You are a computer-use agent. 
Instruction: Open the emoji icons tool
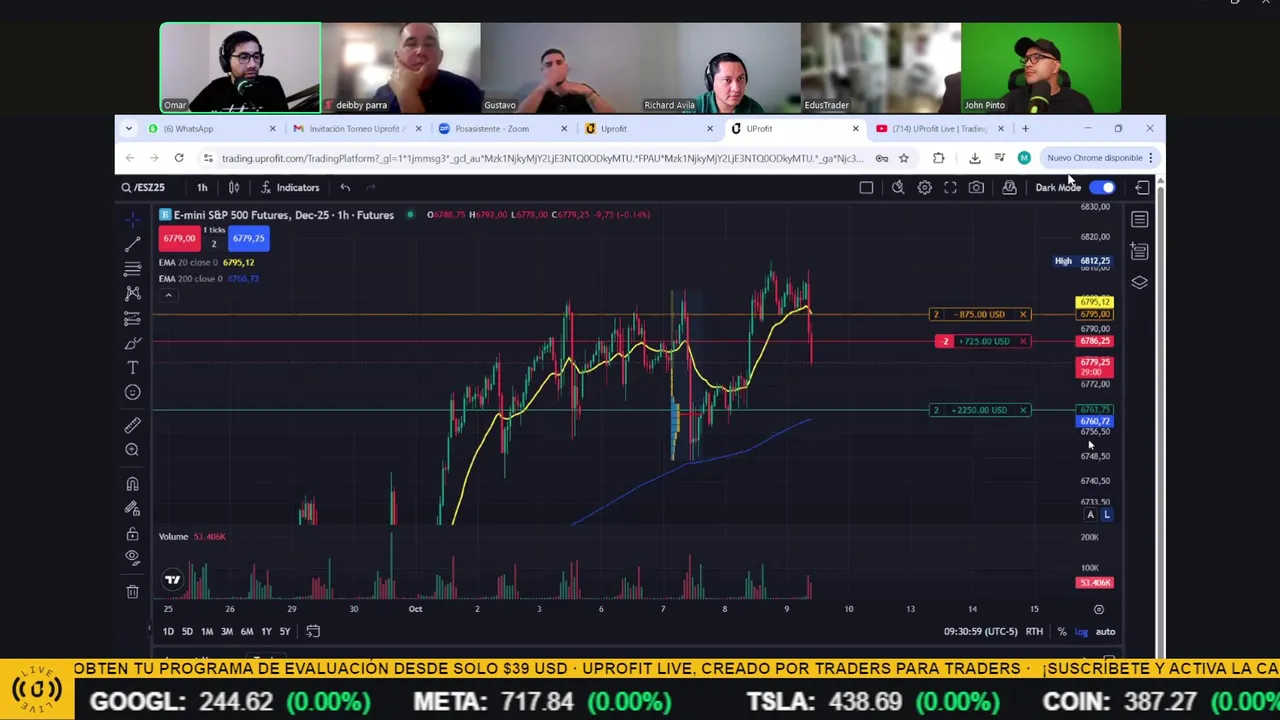tap(132, 392)
